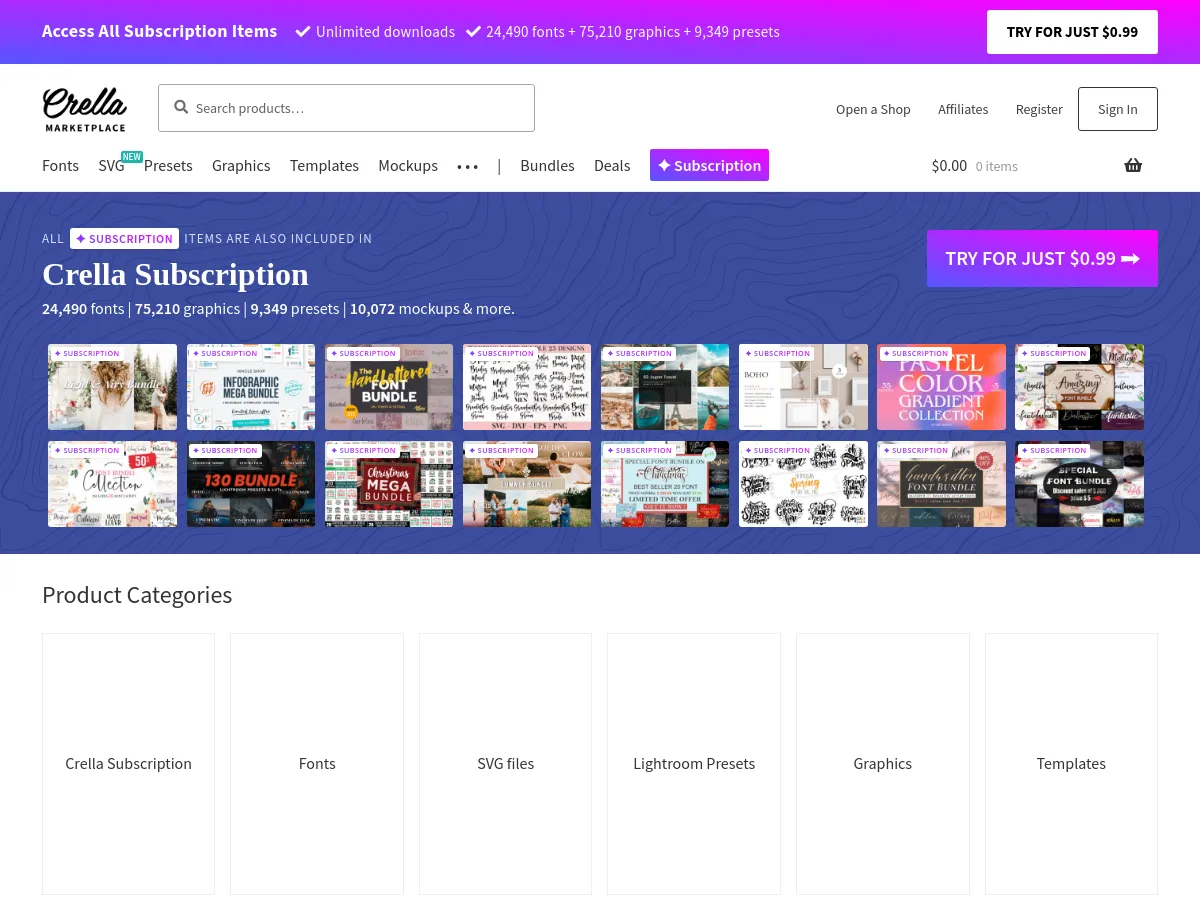This screenshot has width=1200, height=900.
Task: Click the search magnifier icon in the search bar
Action: [x=181, y=107]
